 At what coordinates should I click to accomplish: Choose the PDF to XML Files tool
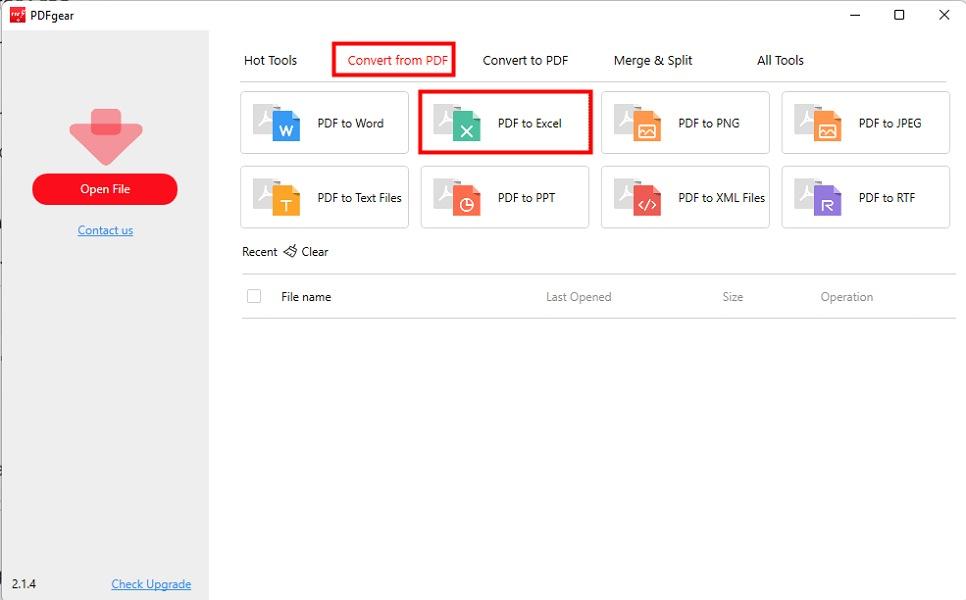685,197
